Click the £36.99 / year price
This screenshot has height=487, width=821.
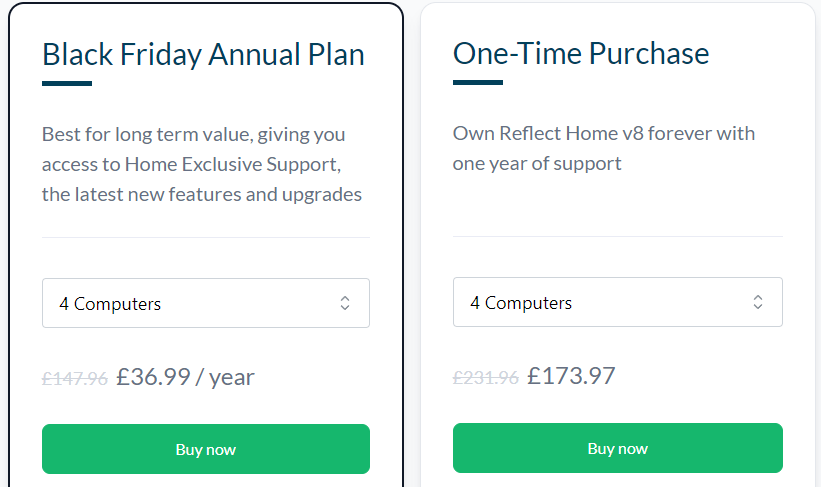(x=185, y=377)
